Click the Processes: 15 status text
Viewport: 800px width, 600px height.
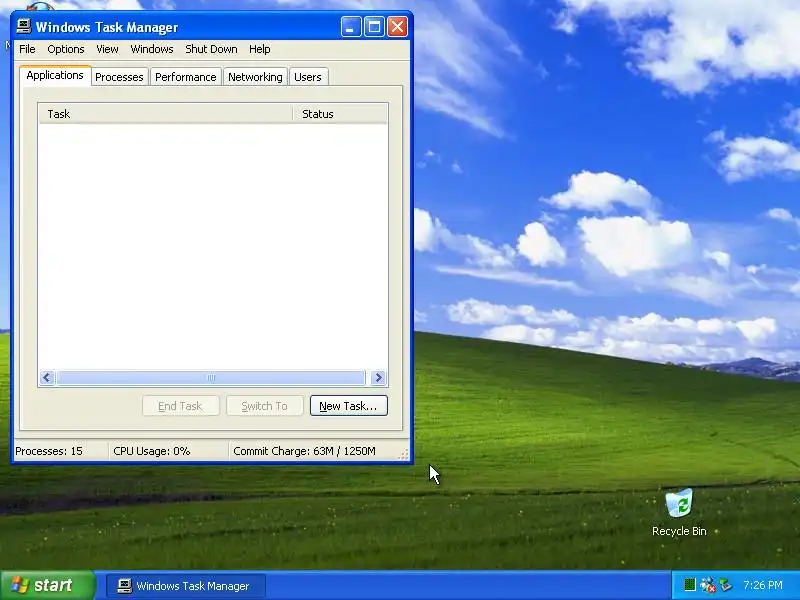(x=49, y=451)
